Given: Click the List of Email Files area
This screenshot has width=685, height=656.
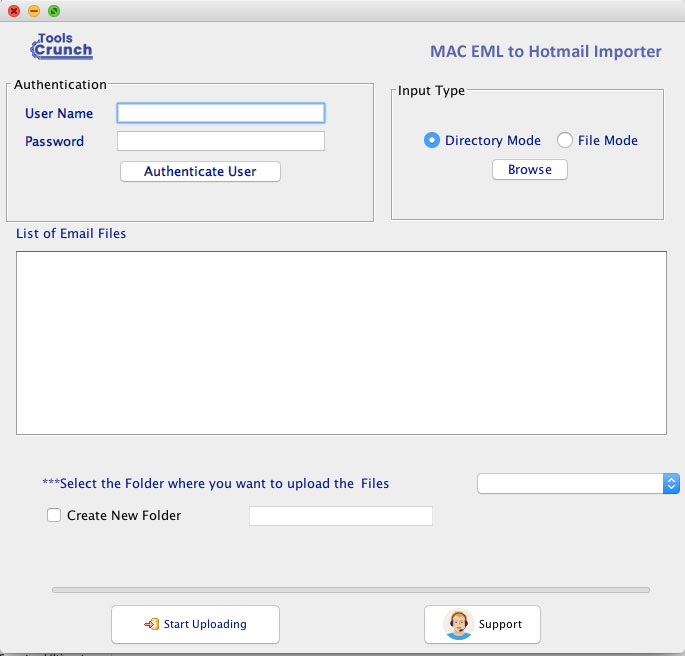Looking at the screenshot, I should 341,343.
